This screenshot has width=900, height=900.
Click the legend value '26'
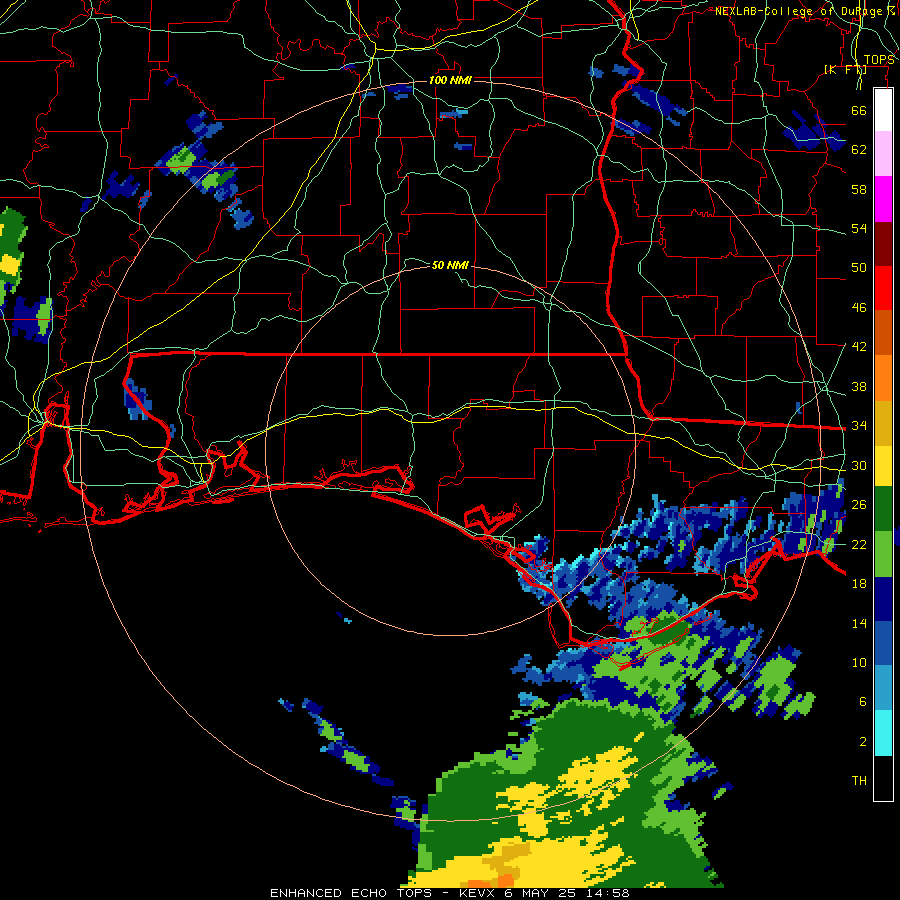tap(859, 505)
